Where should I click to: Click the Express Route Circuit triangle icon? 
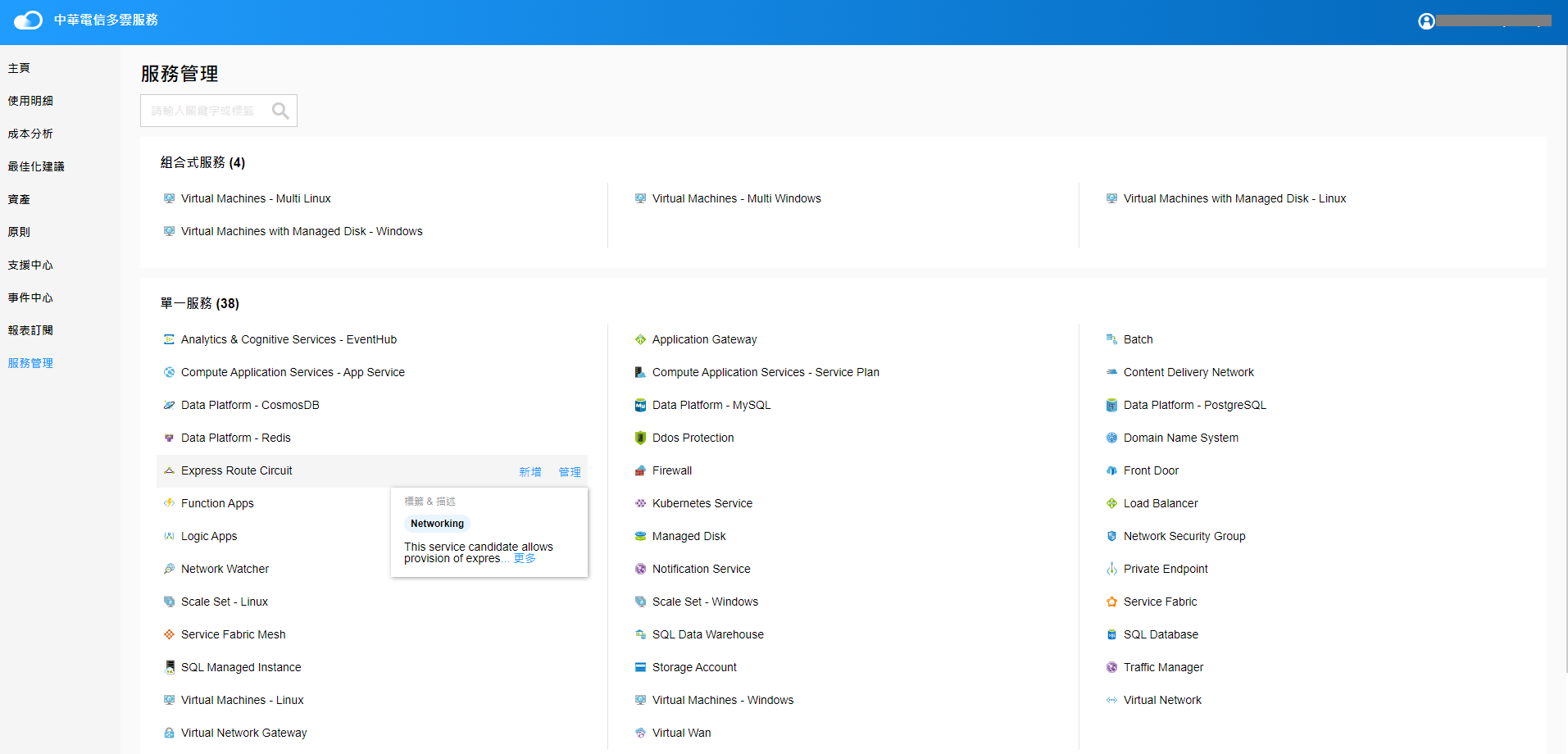coord(169,470)
